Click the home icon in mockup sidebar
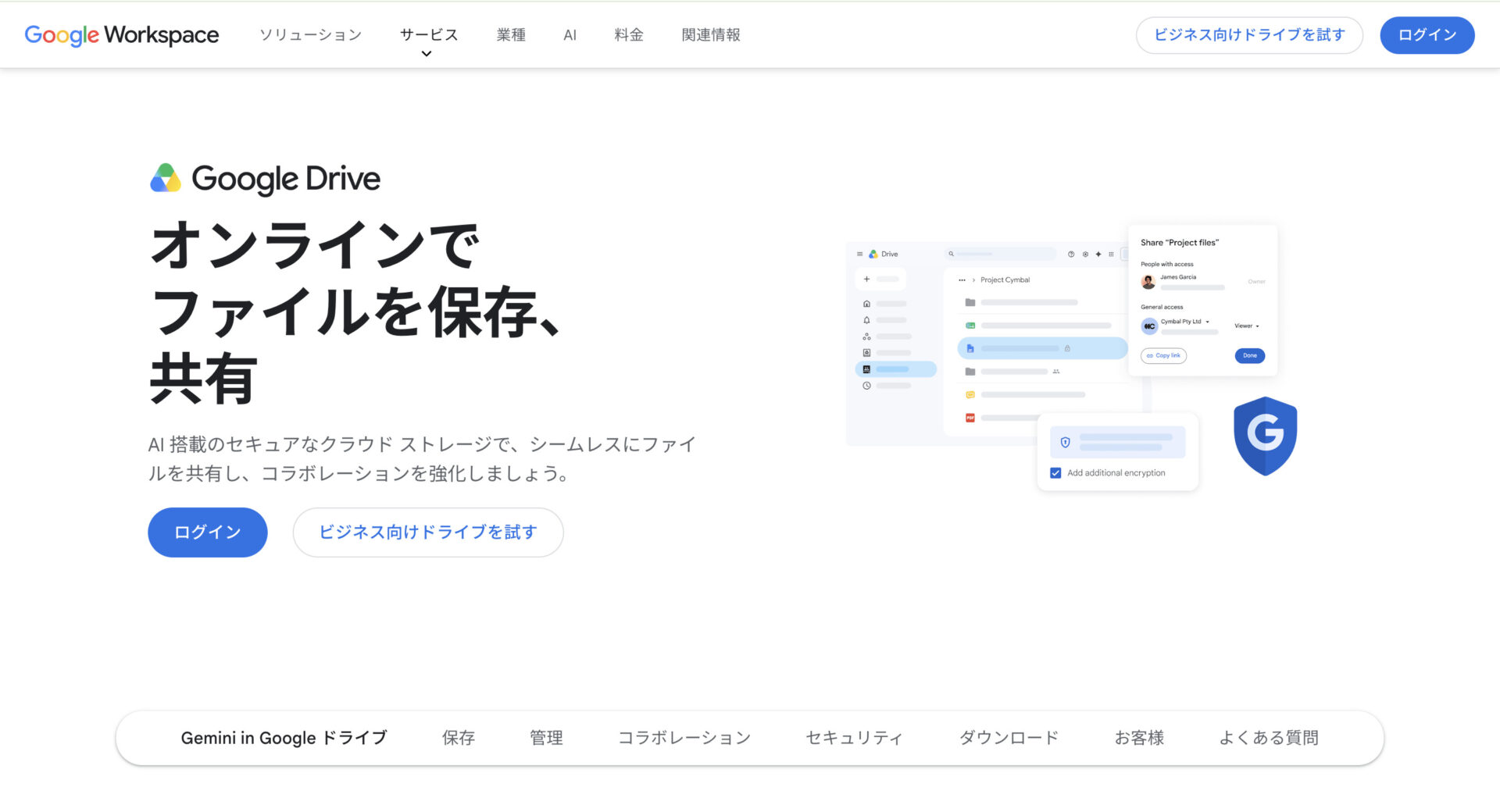Viewport: 1500px width, 812px height. tap(866, 303)
